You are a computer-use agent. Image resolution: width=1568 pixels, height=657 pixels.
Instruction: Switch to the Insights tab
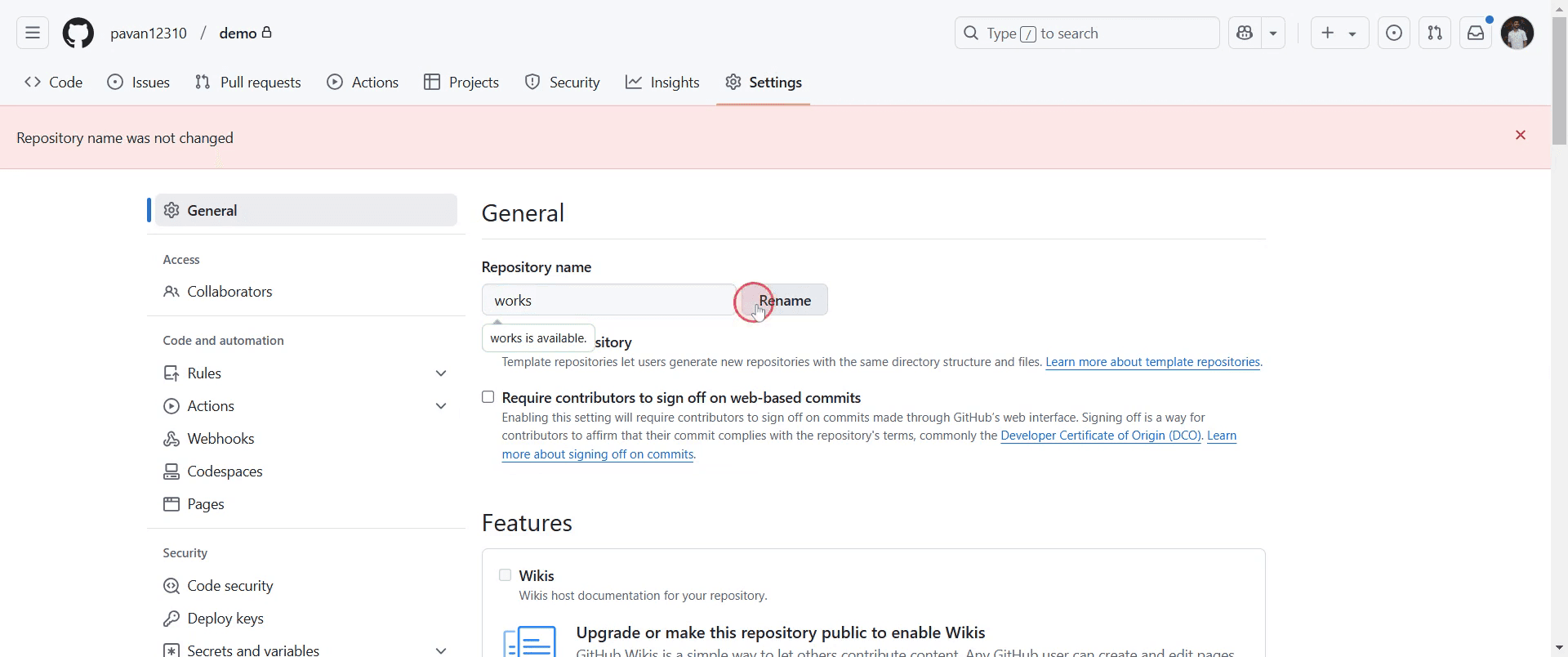(x=662, y=83)
